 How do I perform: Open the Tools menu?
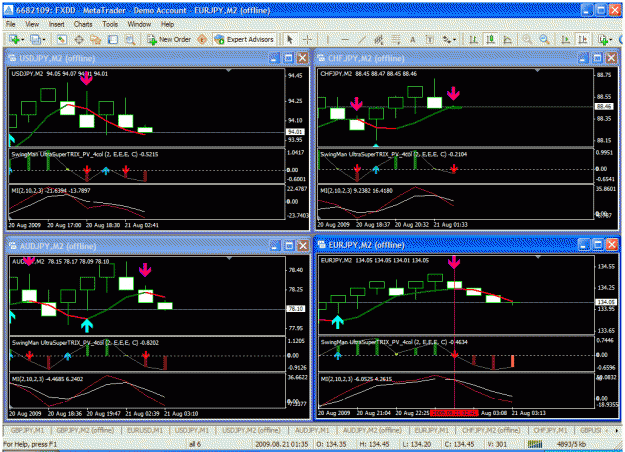coord(110,24)
